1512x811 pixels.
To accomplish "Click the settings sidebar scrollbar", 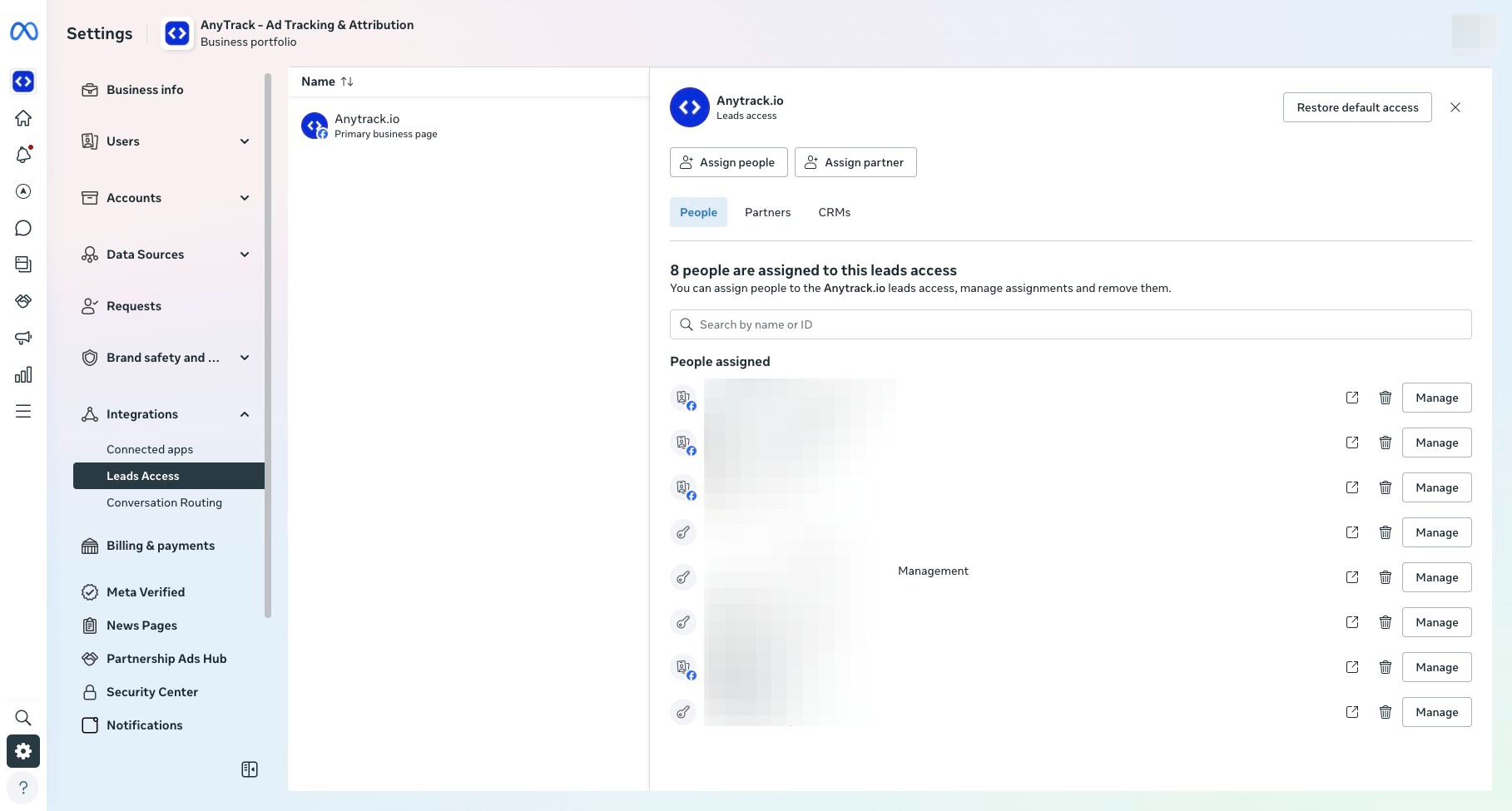I will 268,345.
